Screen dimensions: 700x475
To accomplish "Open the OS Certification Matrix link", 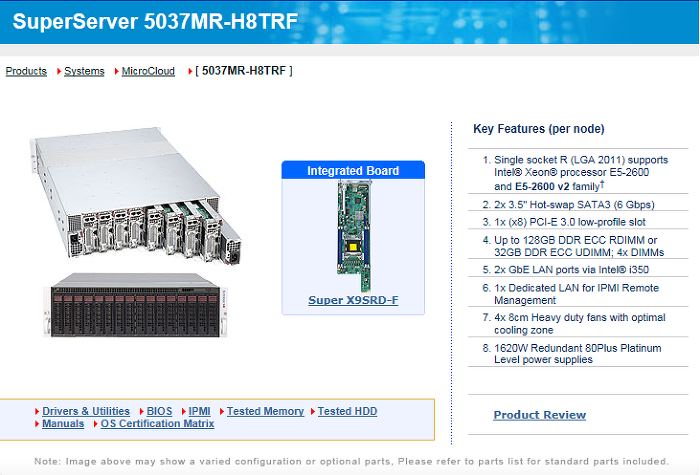I will [x=157, y=424].
